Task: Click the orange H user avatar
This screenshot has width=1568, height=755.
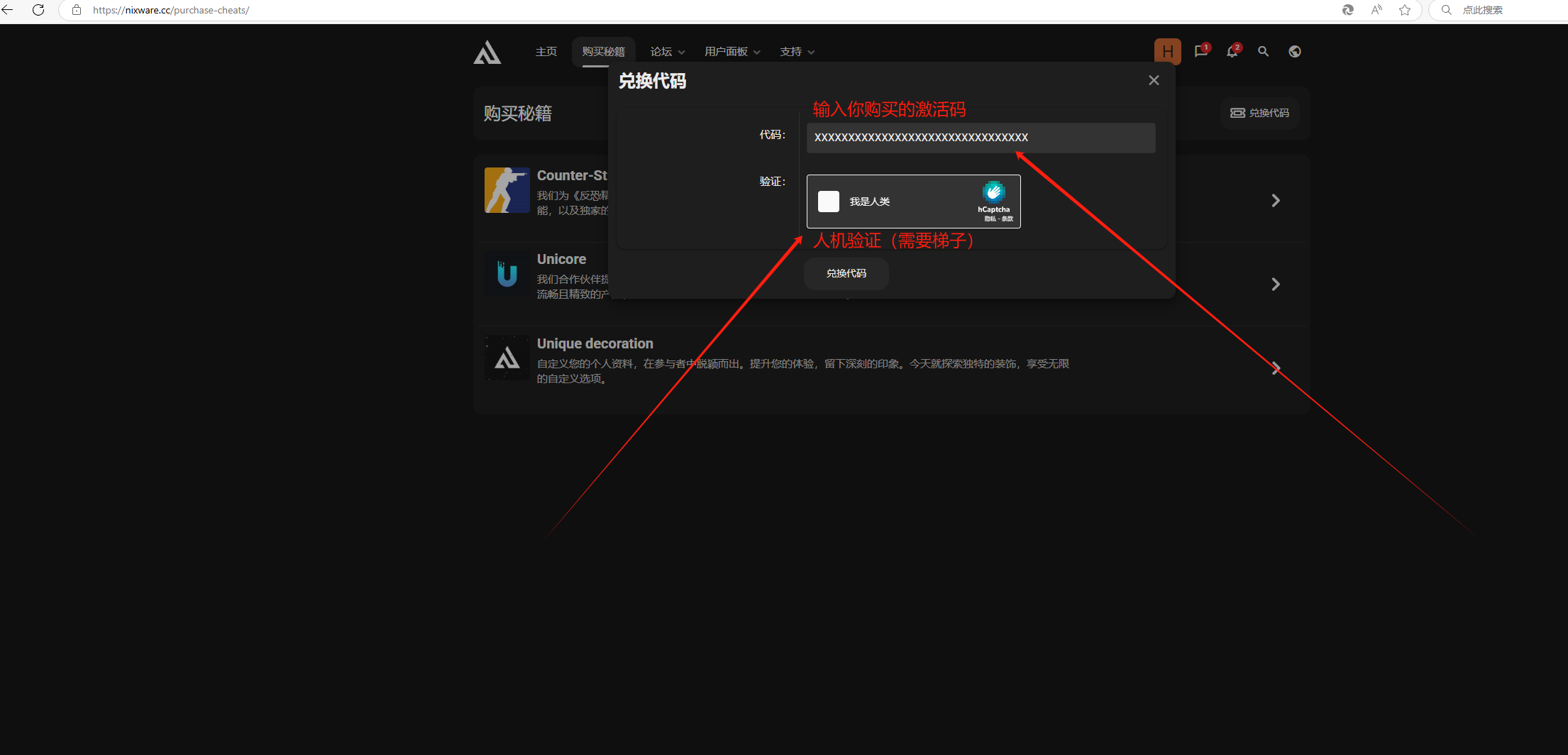Action: (x=1167, y=52)
